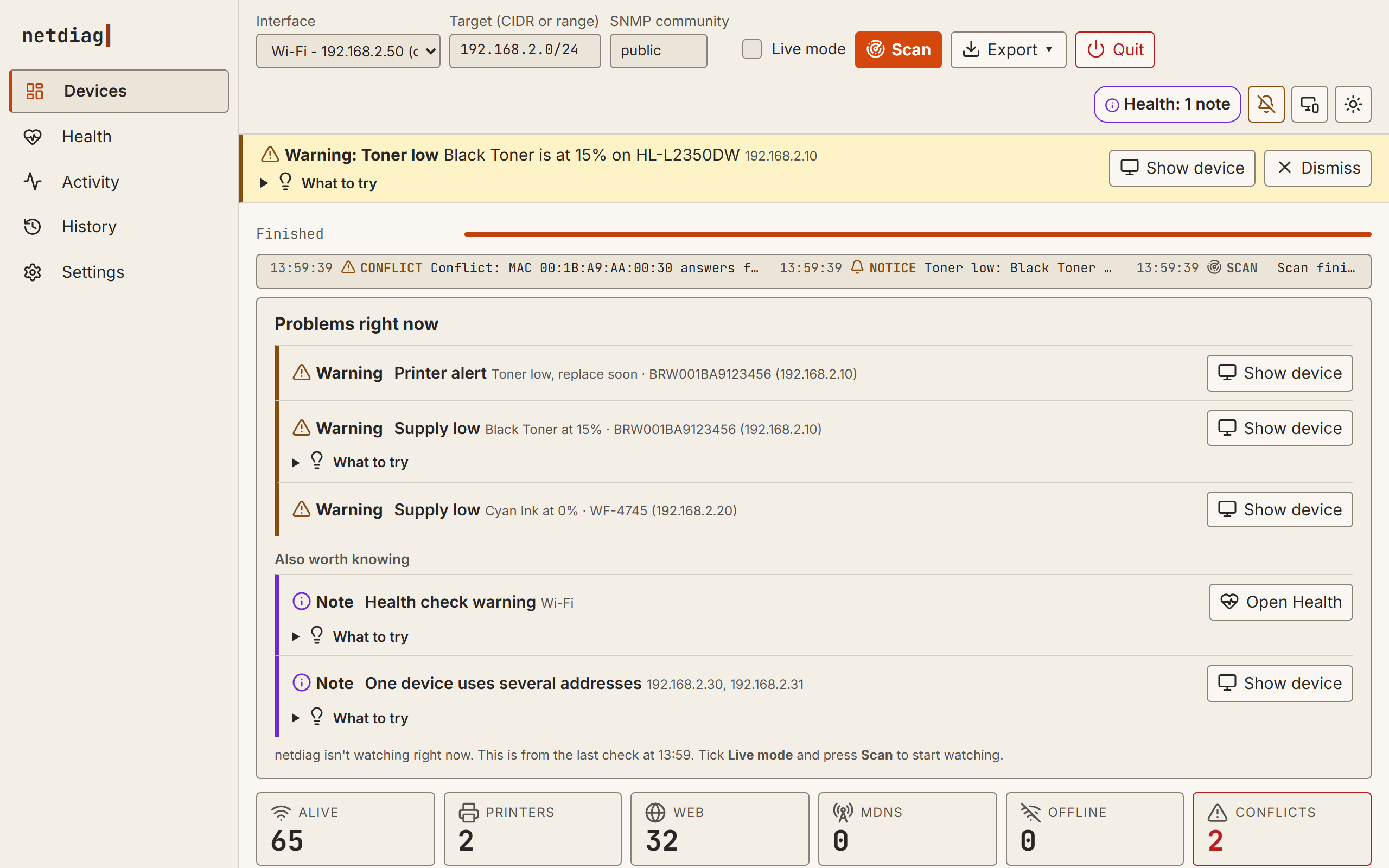Viewport: 1389px width, 868px height.
Task: Click the Open Health button
Action: point(1280,602)
